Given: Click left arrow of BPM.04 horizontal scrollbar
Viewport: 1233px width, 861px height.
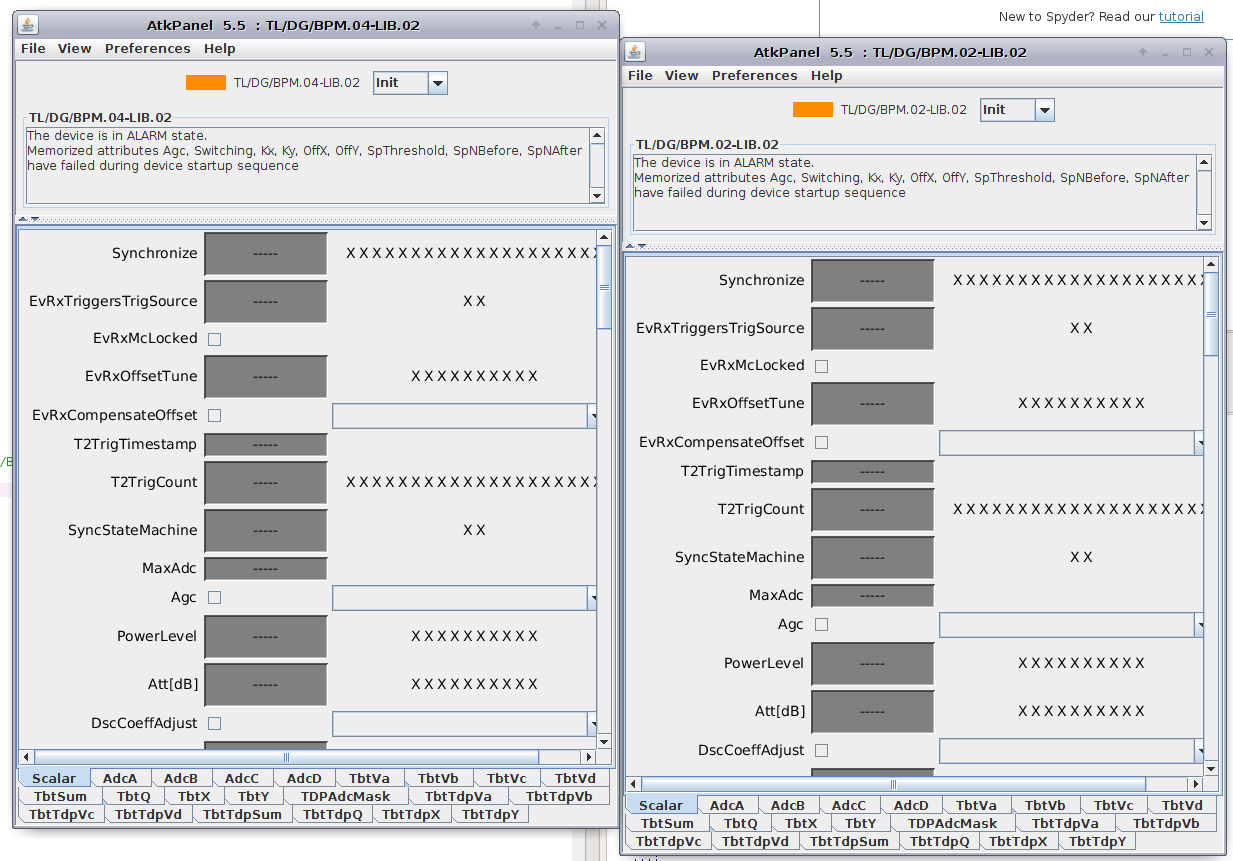Looking at the screenshot, I should click(26, 757).
